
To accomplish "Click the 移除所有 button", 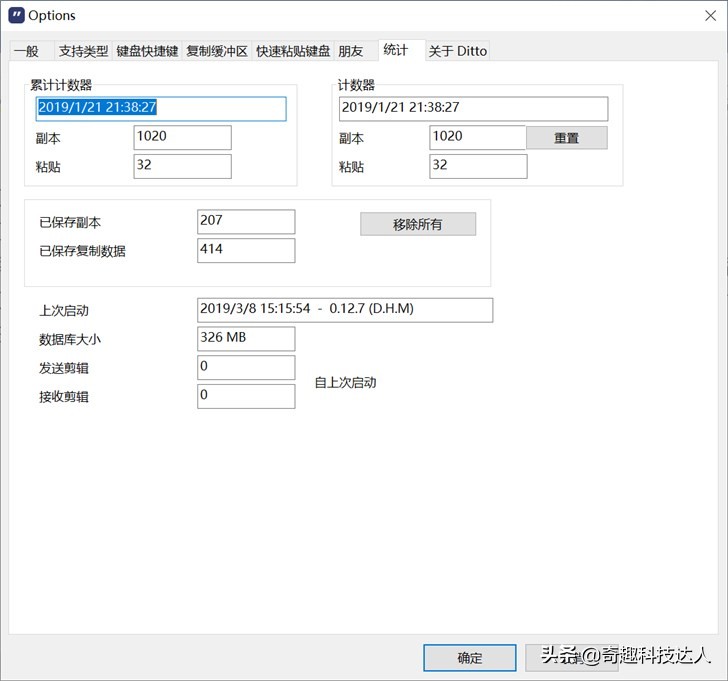I will coord(418,224).
